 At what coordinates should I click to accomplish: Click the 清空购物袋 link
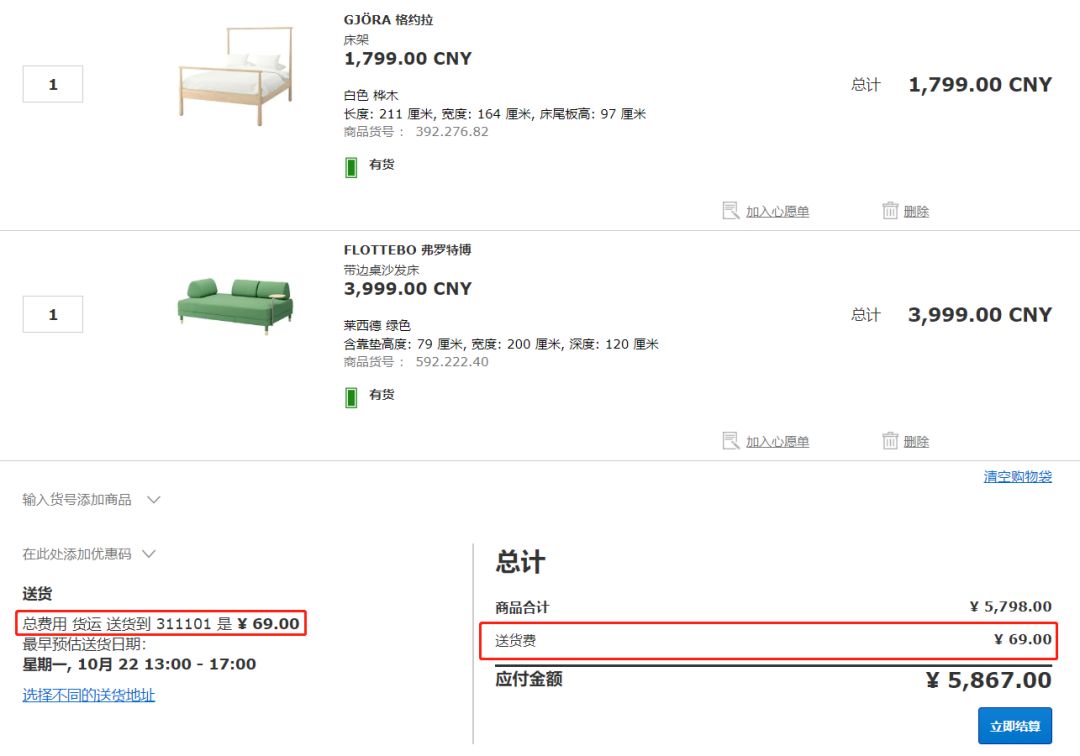[x=1015, y=477]
